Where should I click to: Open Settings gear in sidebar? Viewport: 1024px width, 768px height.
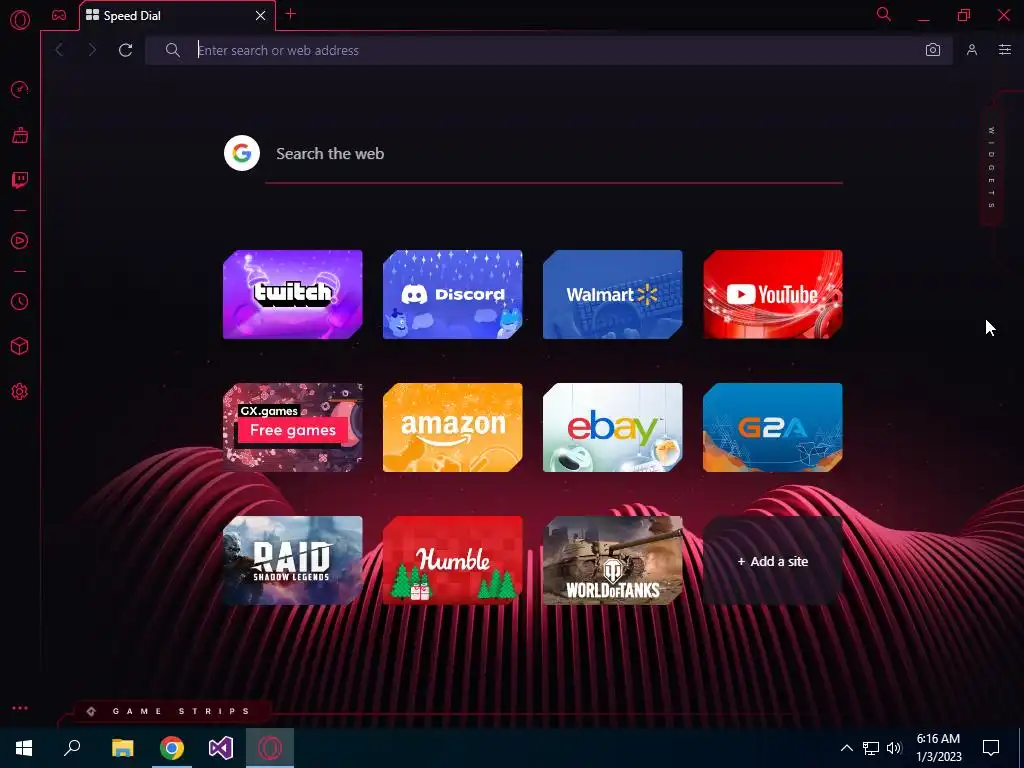(20, 392)
